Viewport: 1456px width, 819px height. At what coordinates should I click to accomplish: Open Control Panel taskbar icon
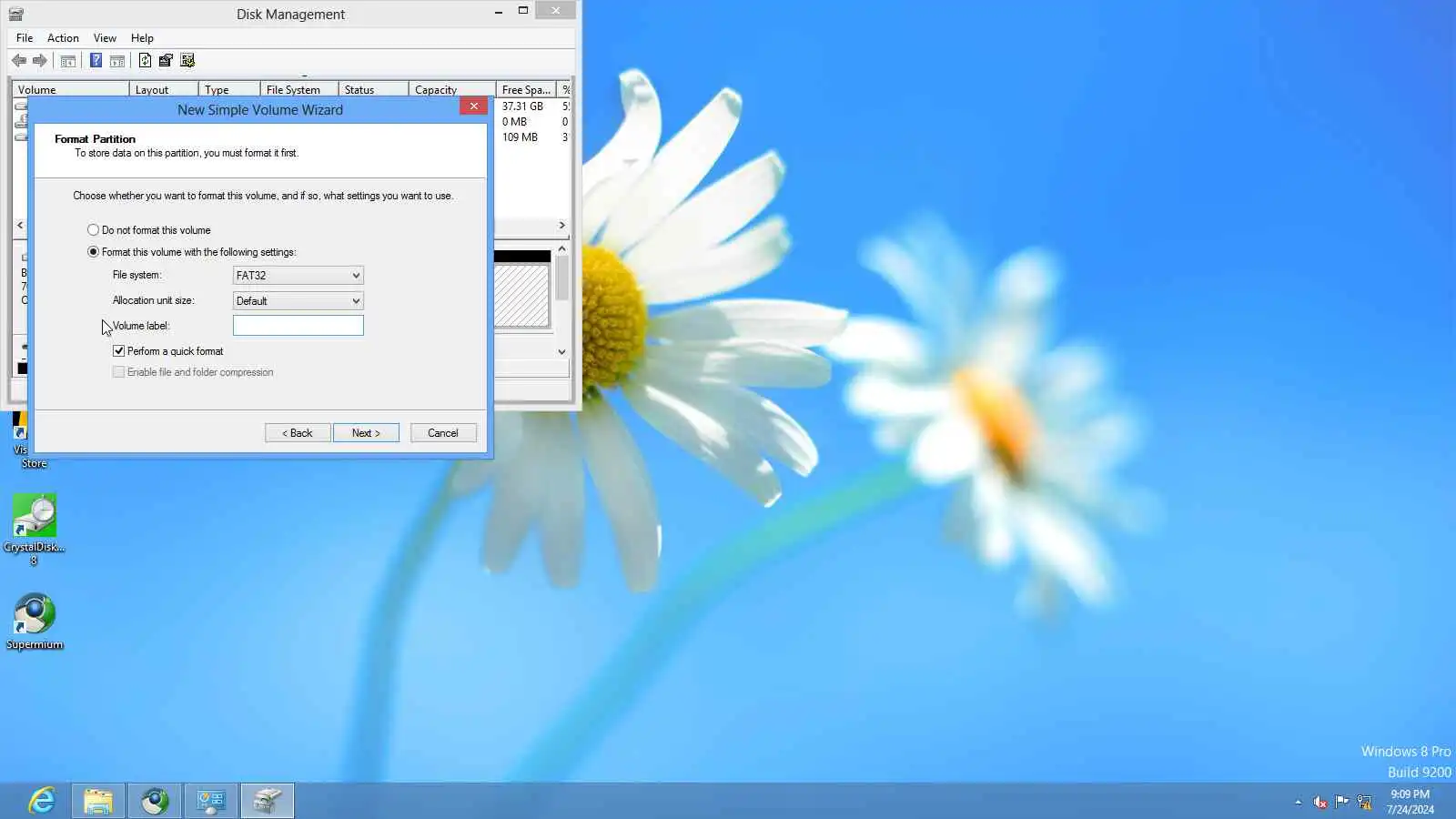(x=211, y=801)
